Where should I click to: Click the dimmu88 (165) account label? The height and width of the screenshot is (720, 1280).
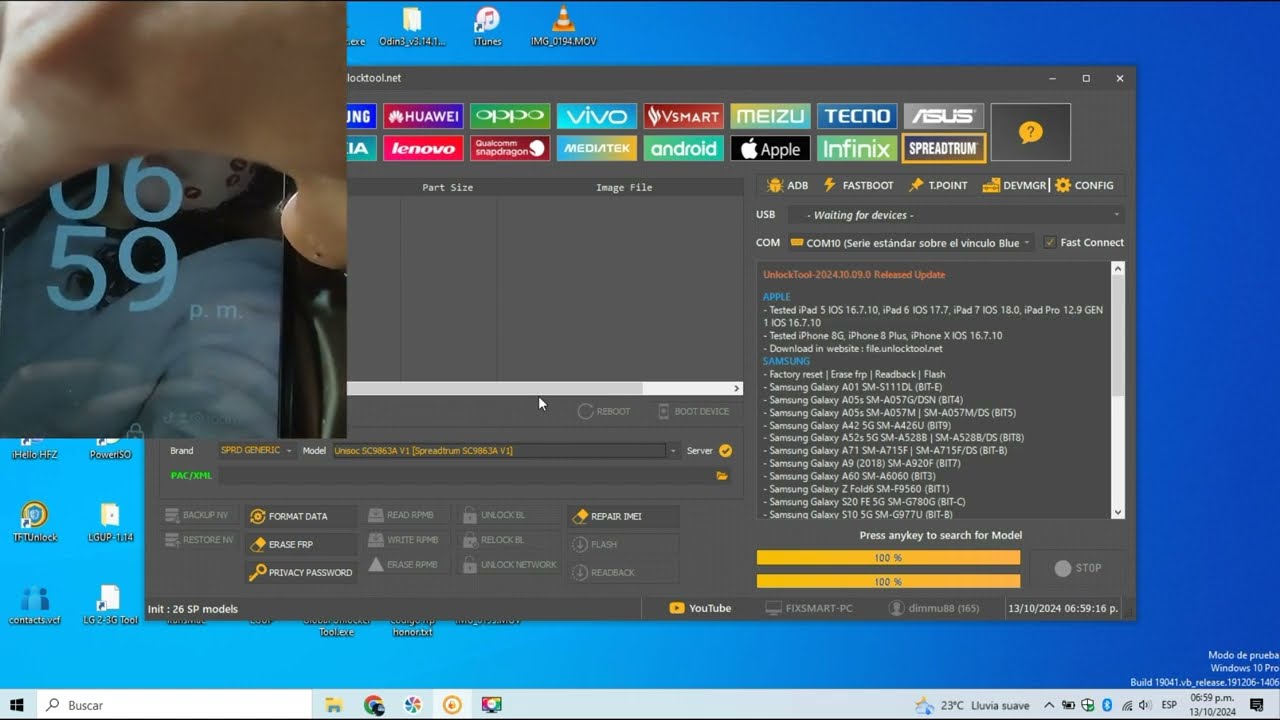pyautogui.click(x=935, y=608)
